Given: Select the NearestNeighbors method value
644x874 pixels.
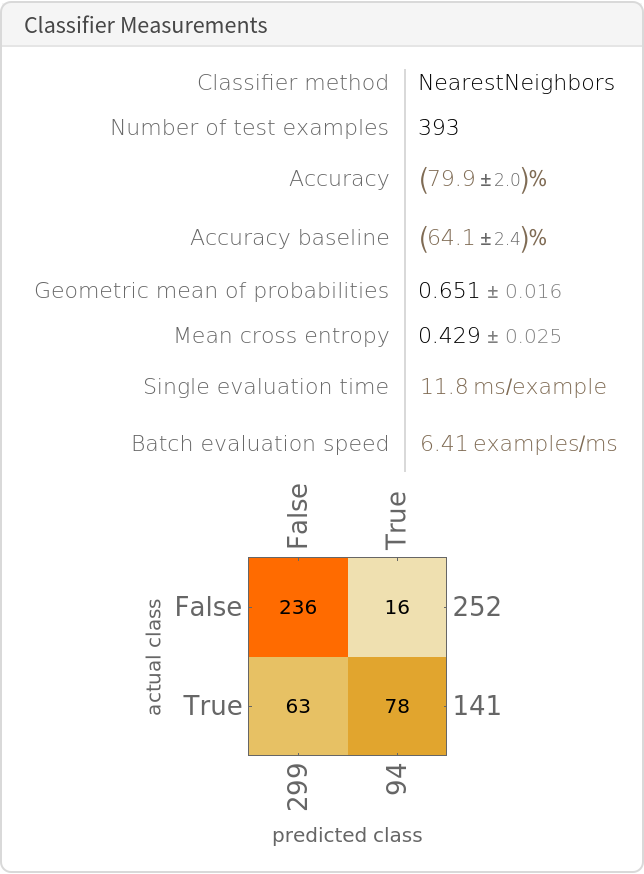Looking at the screenshot, I should pyautogui.click(x=517, y=83).
